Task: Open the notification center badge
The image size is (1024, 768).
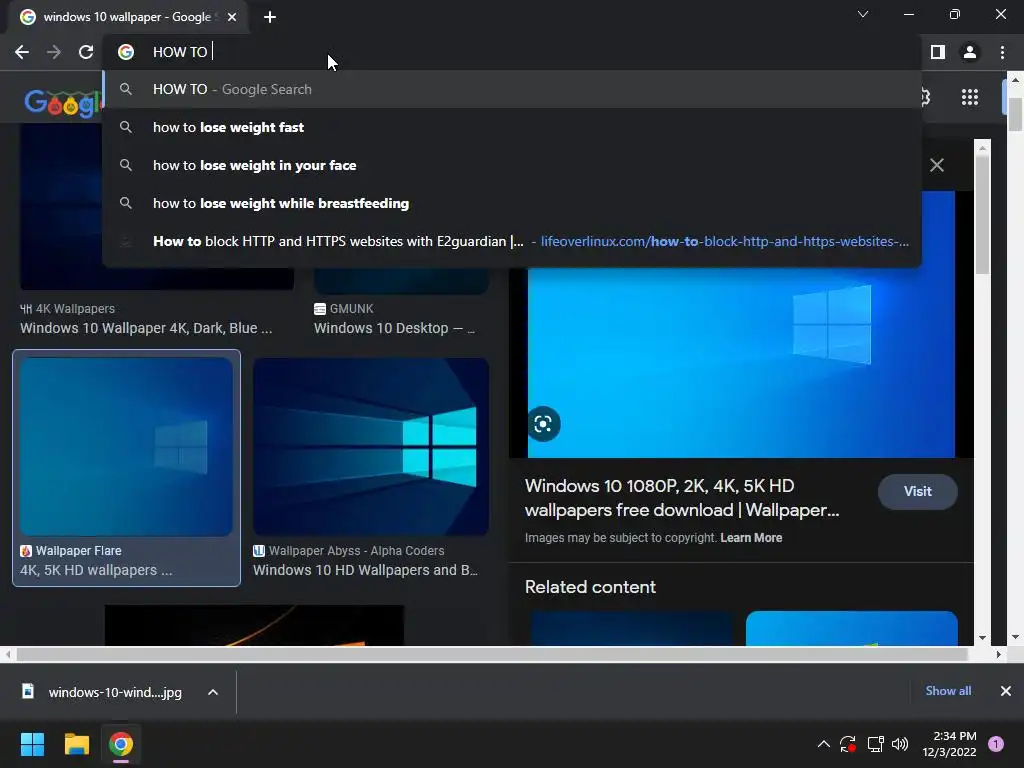Action: 996,744
